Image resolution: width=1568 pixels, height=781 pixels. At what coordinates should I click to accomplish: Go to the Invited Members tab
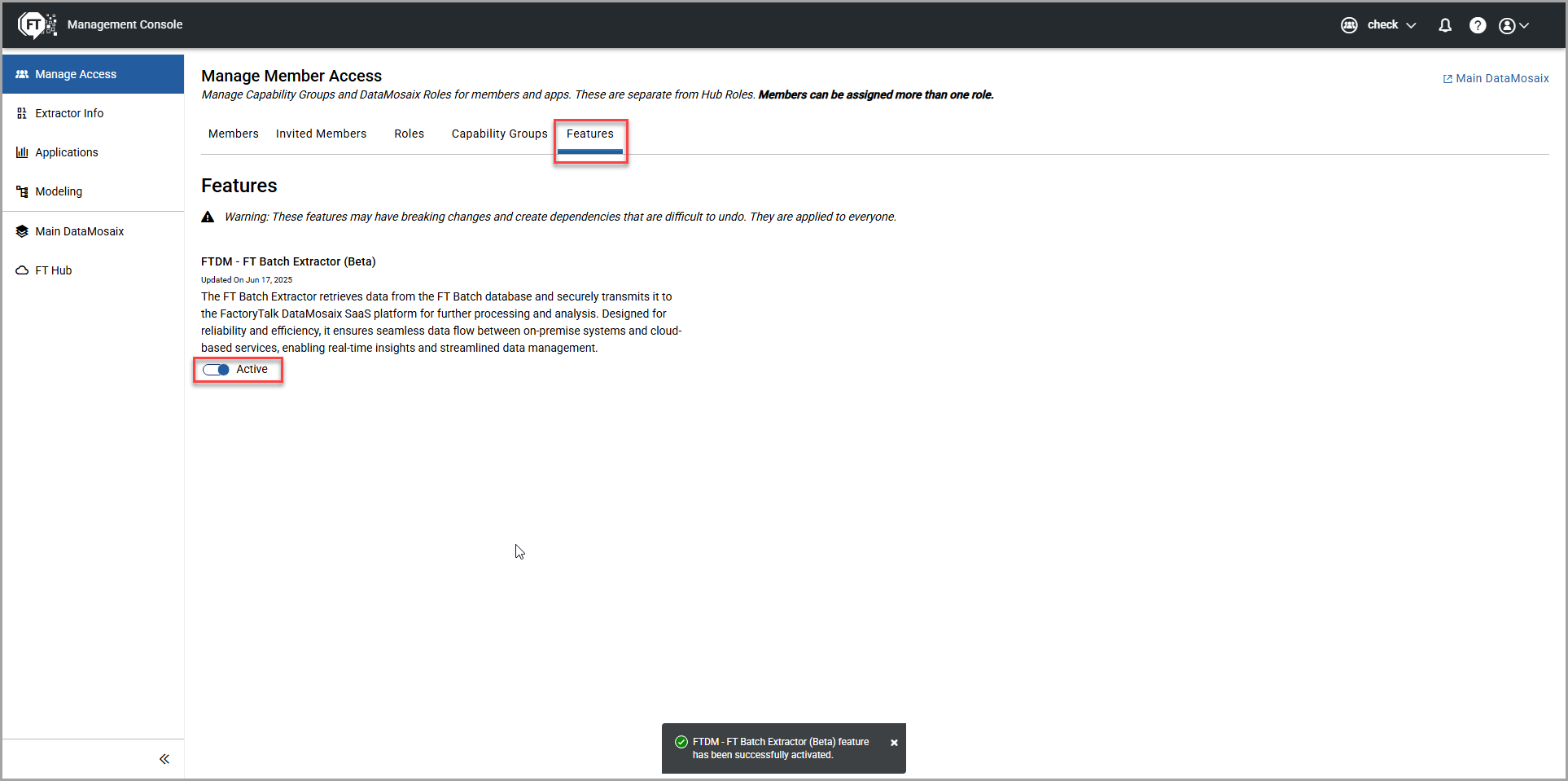(x=321, y=134)
